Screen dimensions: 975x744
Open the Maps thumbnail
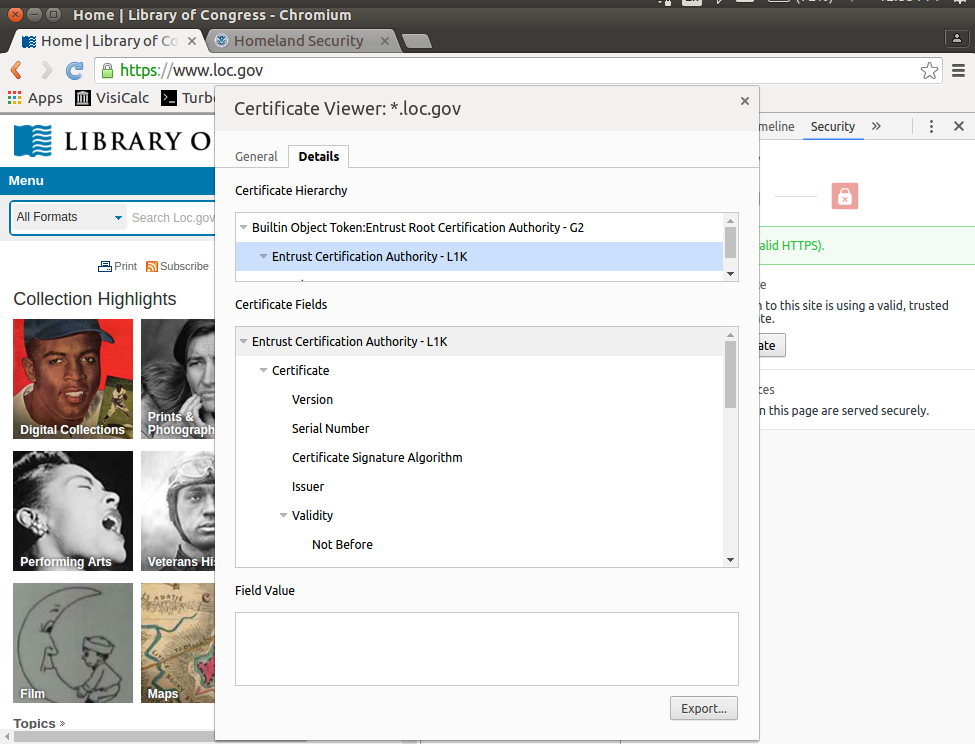178,643
